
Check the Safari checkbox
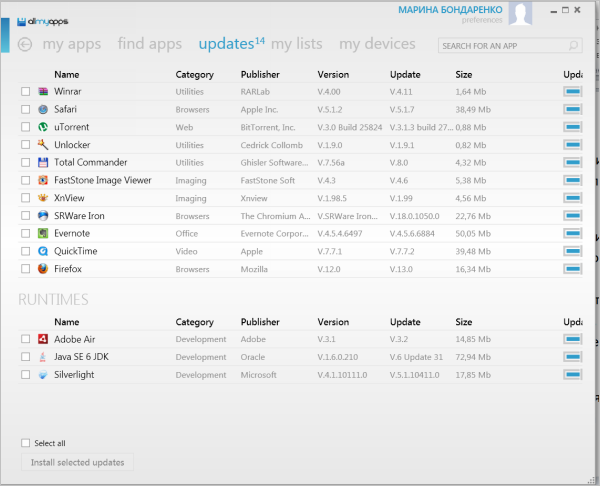coord(26,109)
